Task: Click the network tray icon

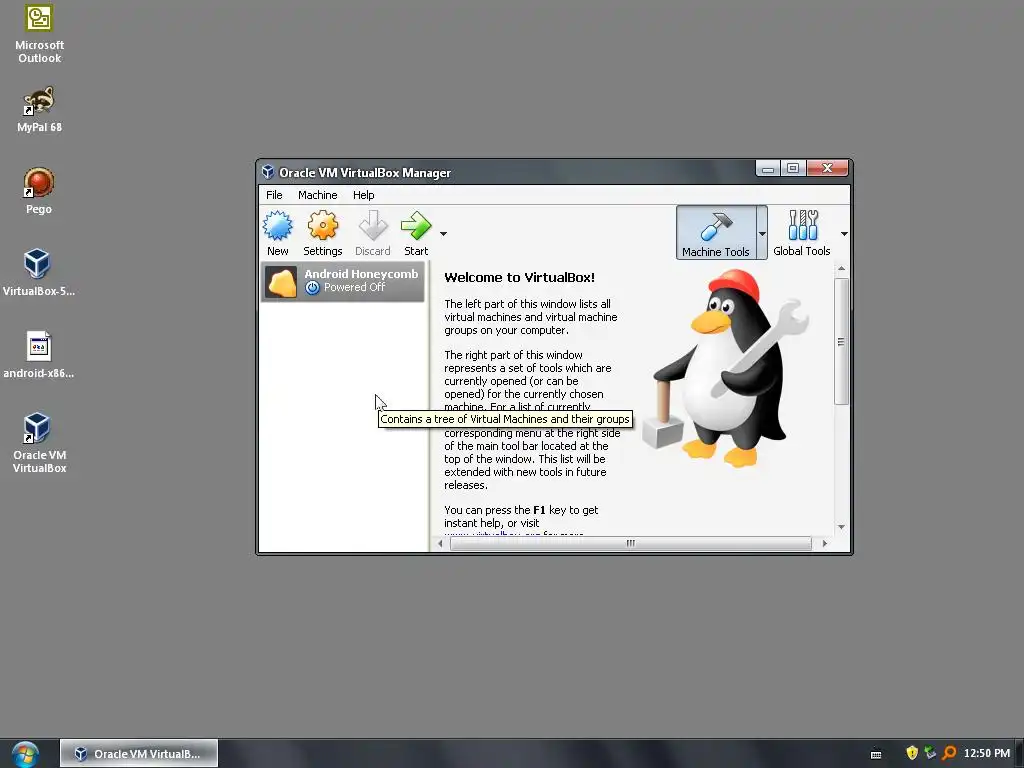Action: pos(930,753)
